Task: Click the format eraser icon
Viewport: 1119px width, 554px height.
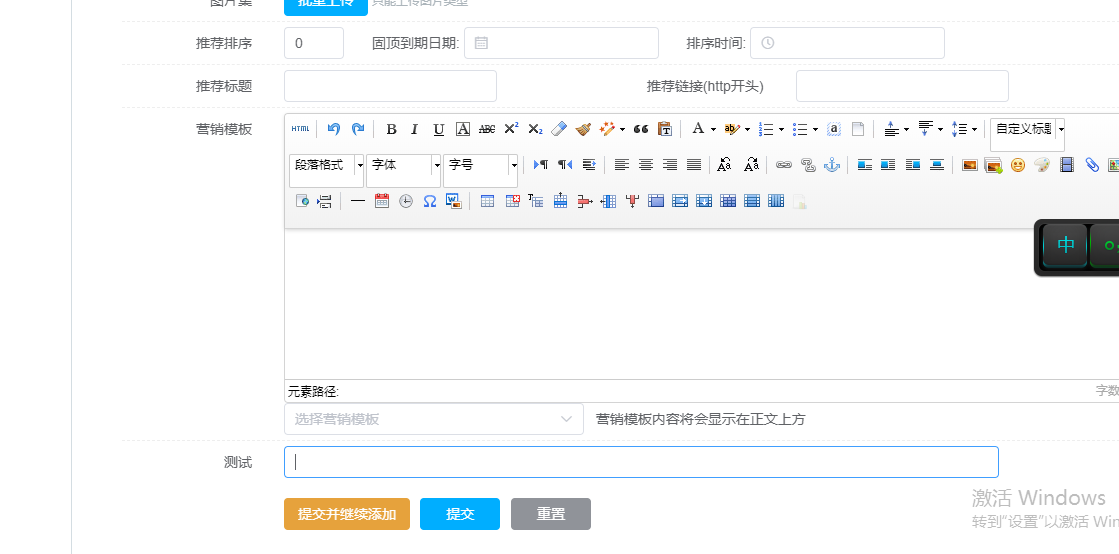Action: [x=559, y=129]
